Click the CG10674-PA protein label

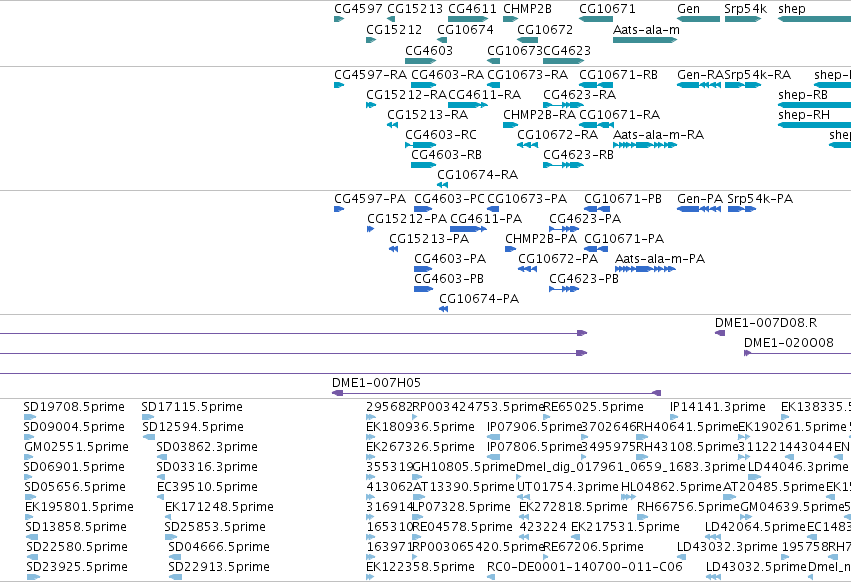tap(479, 298)
